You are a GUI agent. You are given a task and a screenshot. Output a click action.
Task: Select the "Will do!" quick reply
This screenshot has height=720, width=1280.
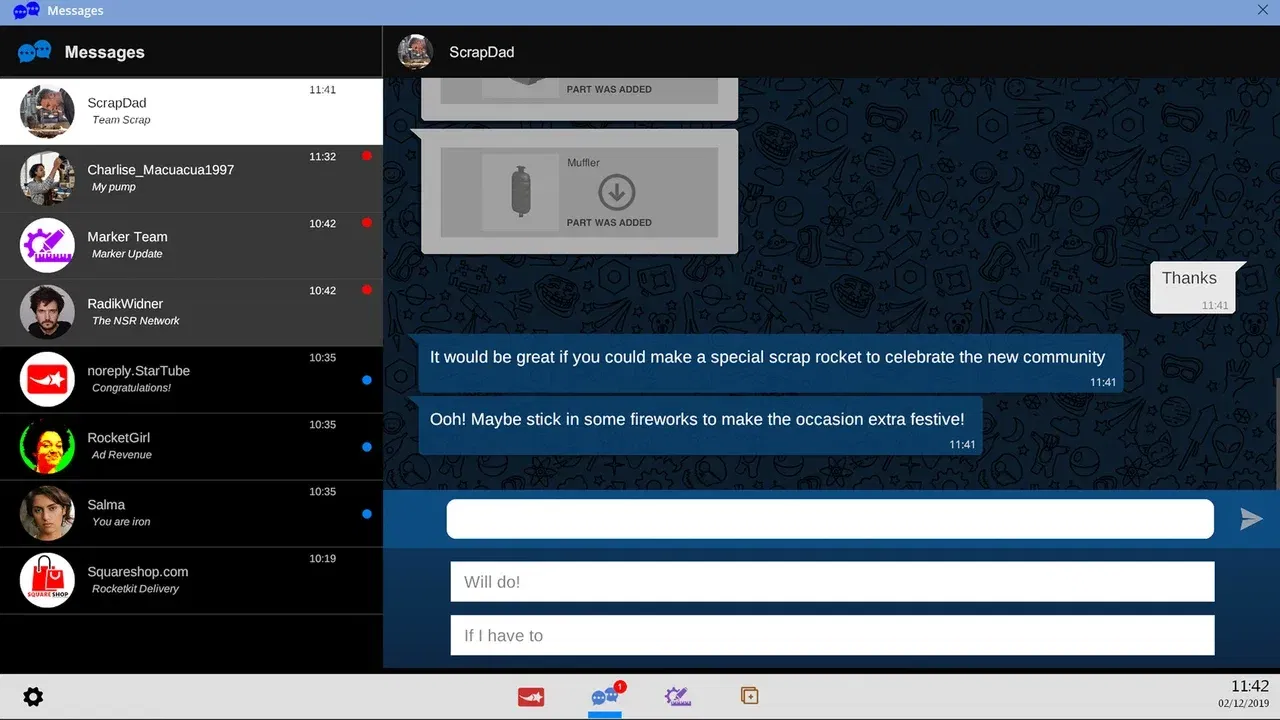(832, 581)
